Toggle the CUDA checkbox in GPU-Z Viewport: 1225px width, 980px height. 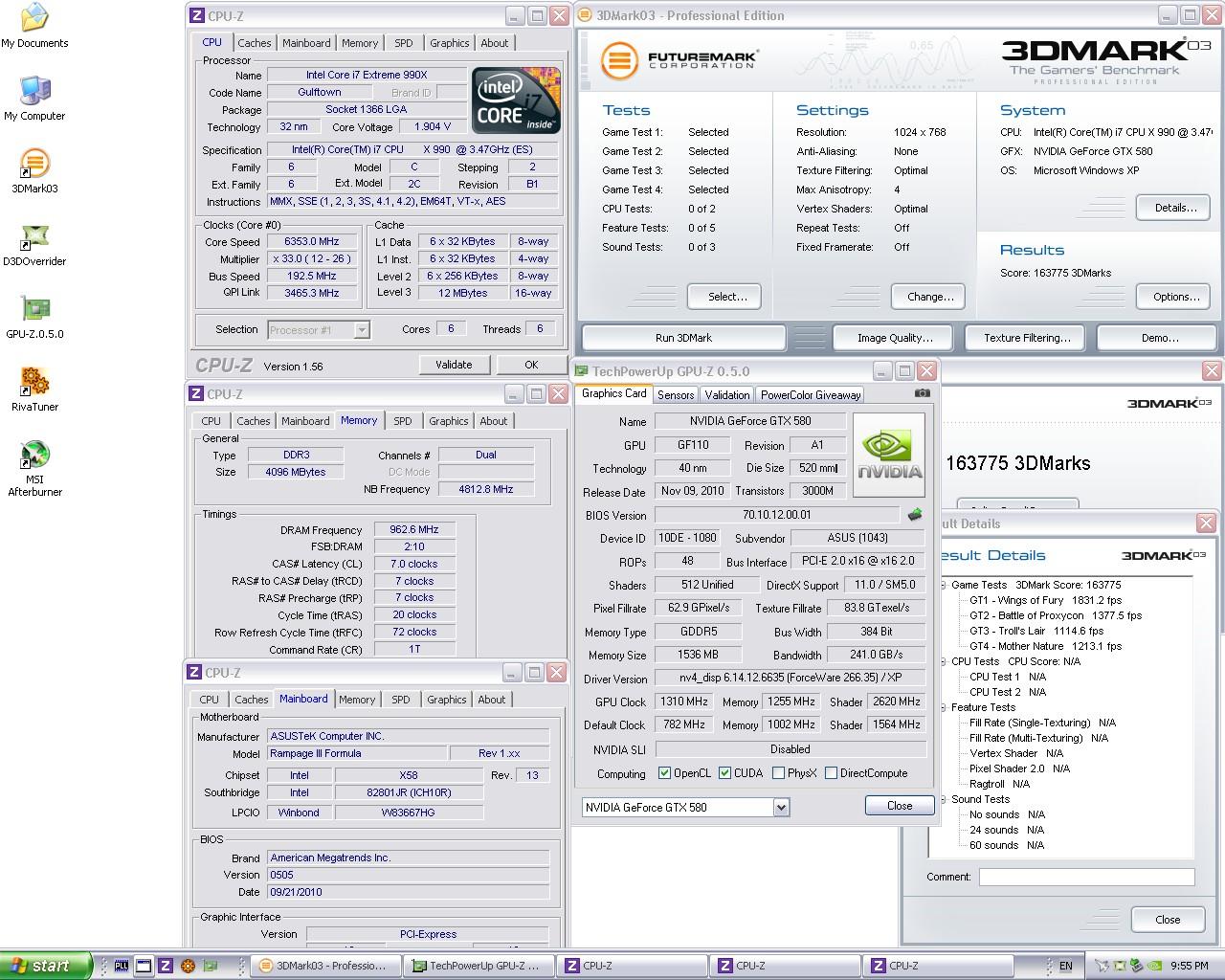(x=725, y=773)
